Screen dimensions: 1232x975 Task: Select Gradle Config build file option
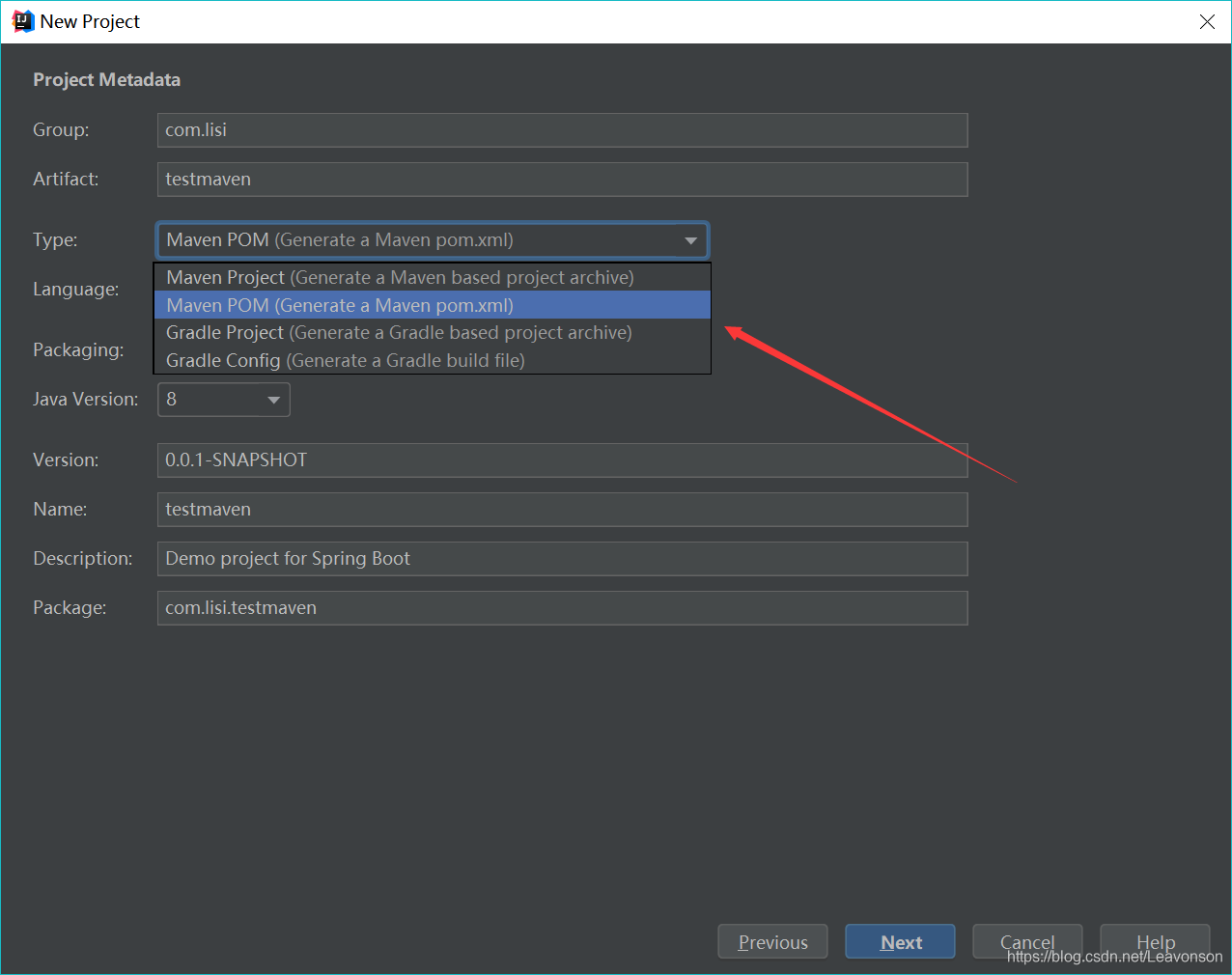[x=433, y=360]
